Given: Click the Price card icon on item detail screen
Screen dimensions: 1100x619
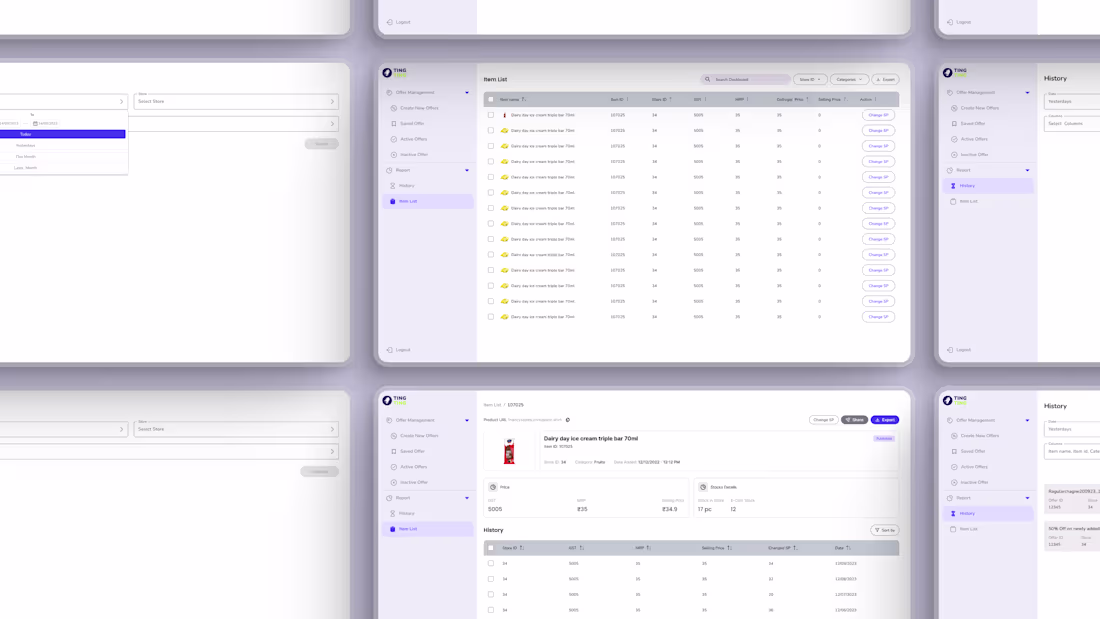Looking at the screenshot, I should tap(492, 487).
